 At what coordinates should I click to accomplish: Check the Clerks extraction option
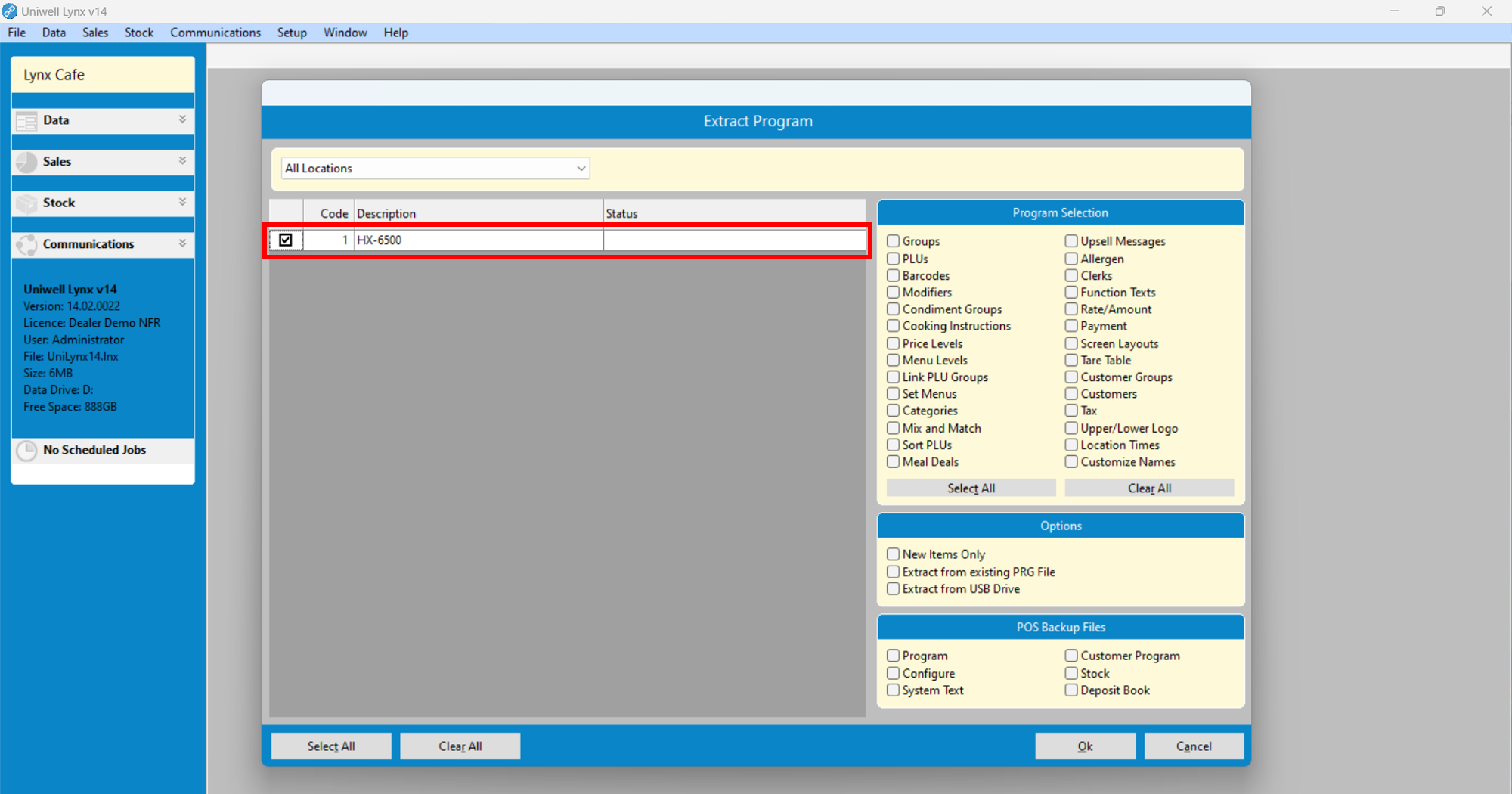pos(1071,275)
